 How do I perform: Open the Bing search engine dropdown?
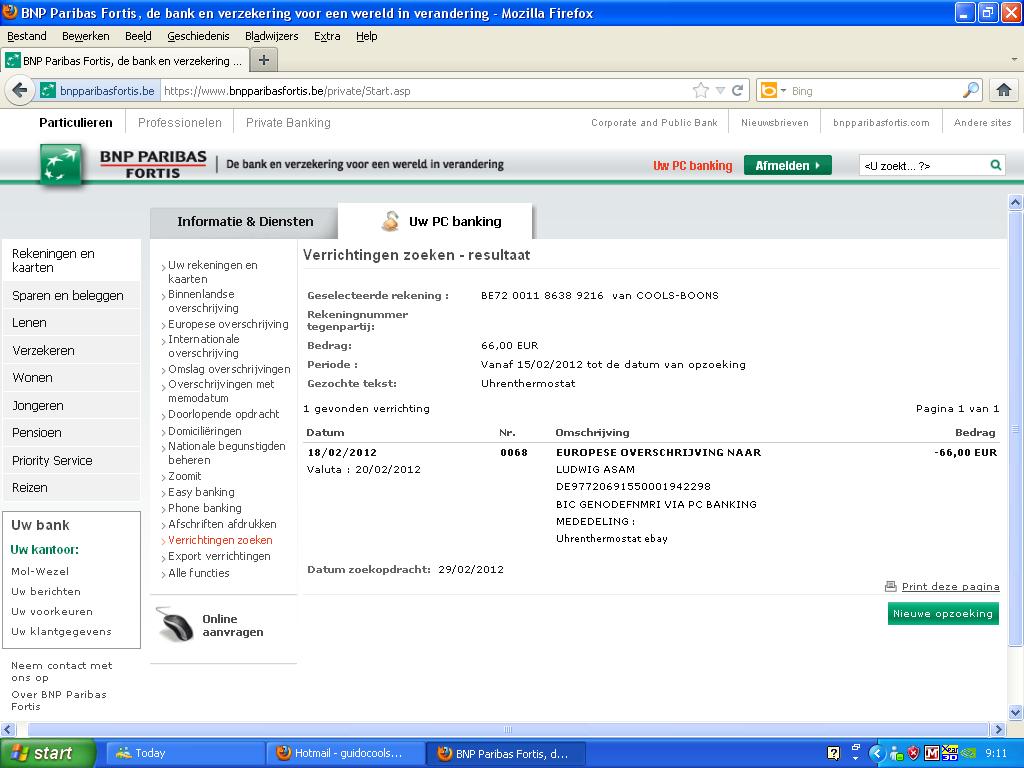773,90
